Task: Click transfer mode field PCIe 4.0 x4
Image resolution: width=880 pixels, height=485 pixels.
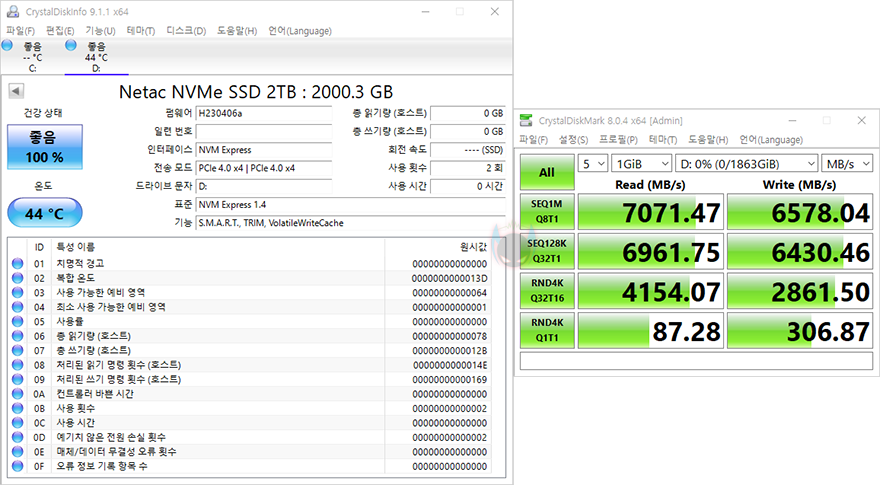Action: [x=264, y=168]
